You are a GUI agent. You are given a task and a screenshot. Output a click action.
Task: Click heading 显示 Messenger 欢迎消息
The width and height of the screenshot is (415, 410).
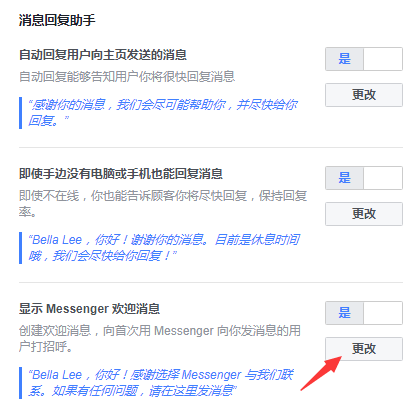click(x=89, y=309)
